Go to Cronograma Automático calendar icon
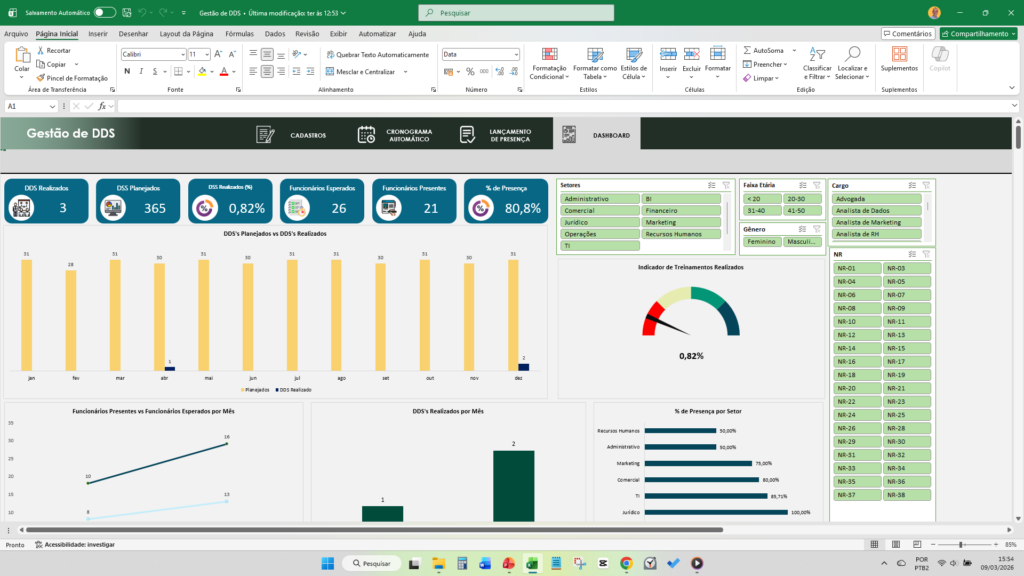The height and width of the screenshot is (576, 1024). pos(366,135)
